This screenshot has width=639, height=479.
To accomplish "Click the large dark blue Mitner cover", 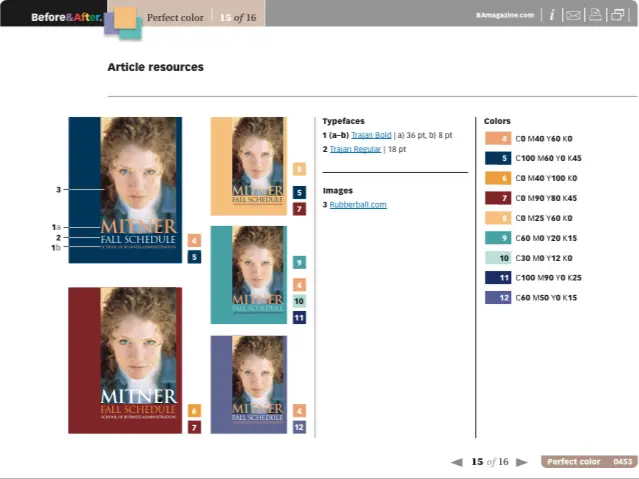I will click(125, 190).
